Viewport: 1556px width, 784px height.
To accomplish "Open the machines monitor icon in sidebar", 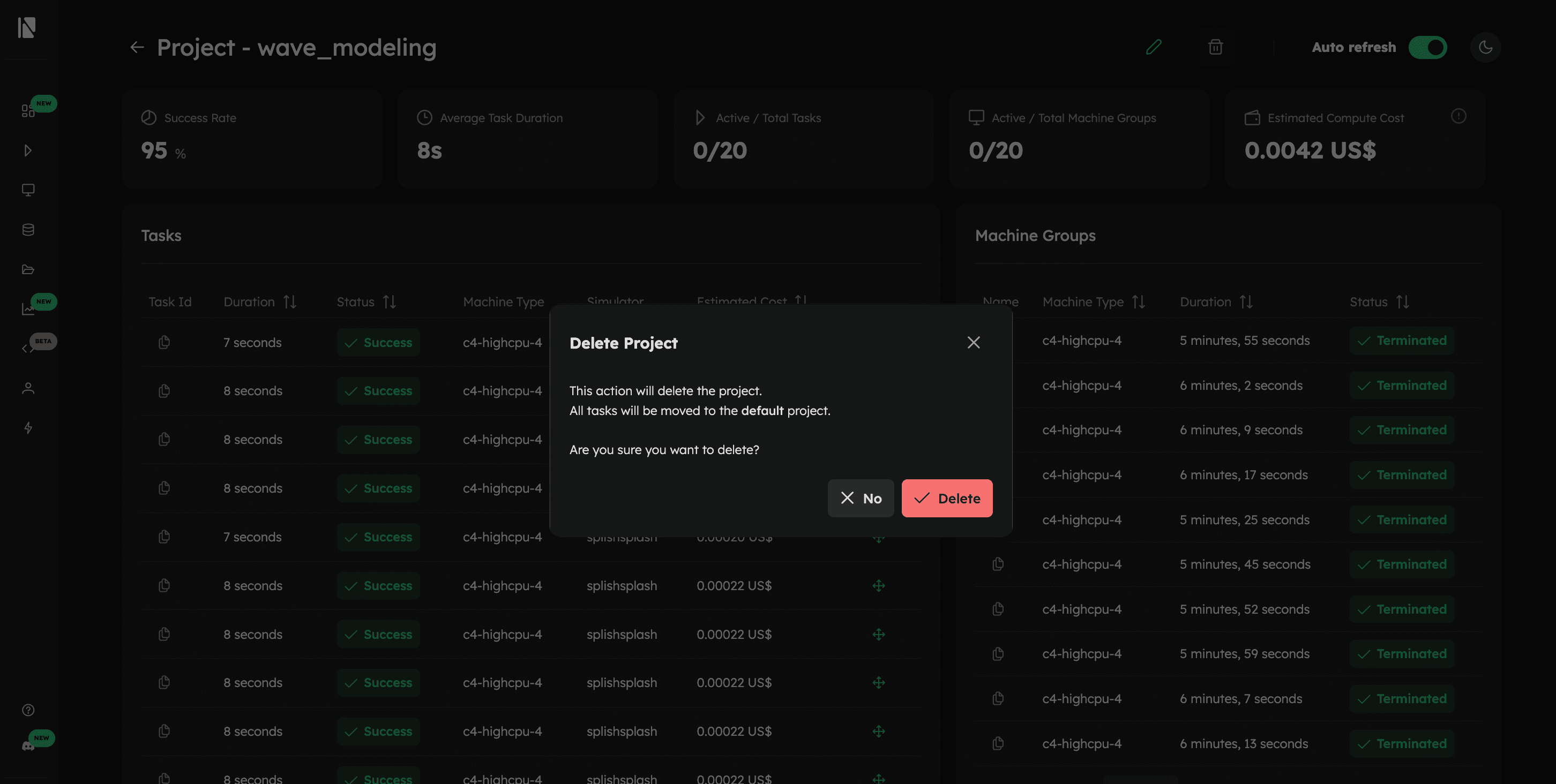I will tap(28, 190).
